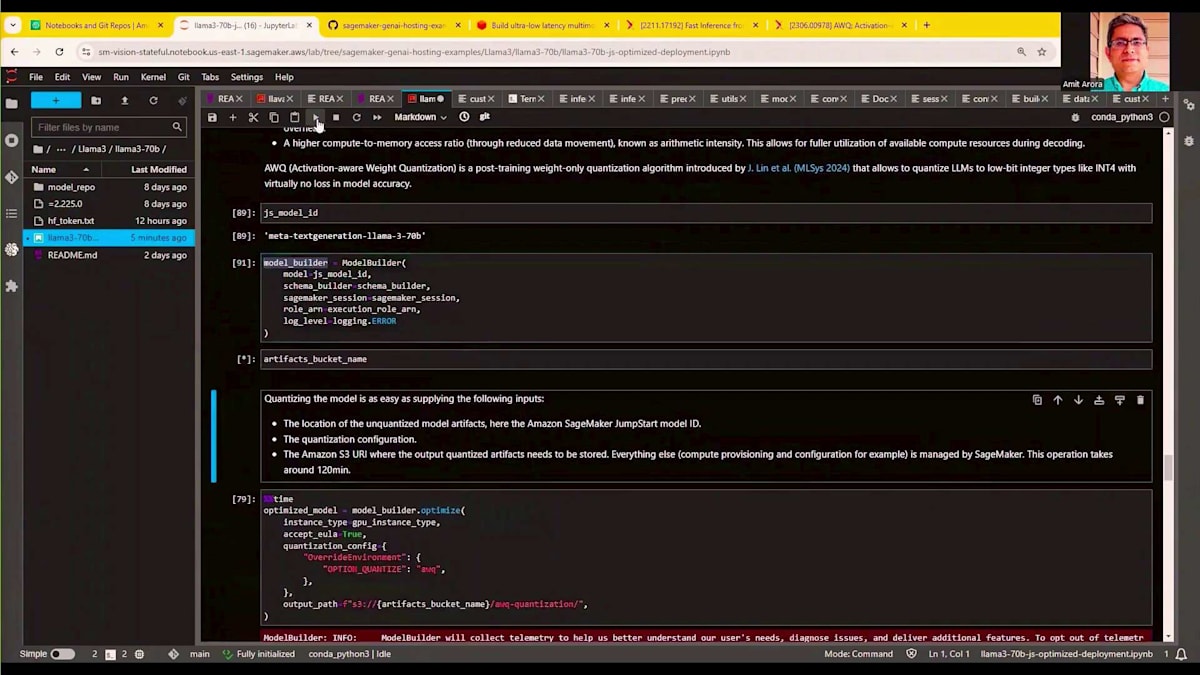Move the active cell up
The image size is (1200, 675).
(x=1057, y=400)
